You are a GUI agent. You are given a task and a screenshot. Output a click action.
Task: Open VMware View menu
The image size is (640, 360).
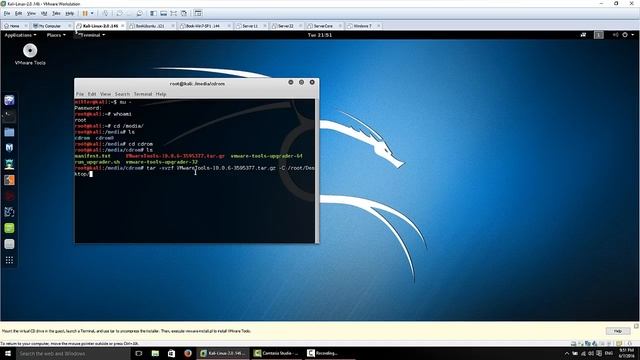pyautogui.click(x=31, y=13)
